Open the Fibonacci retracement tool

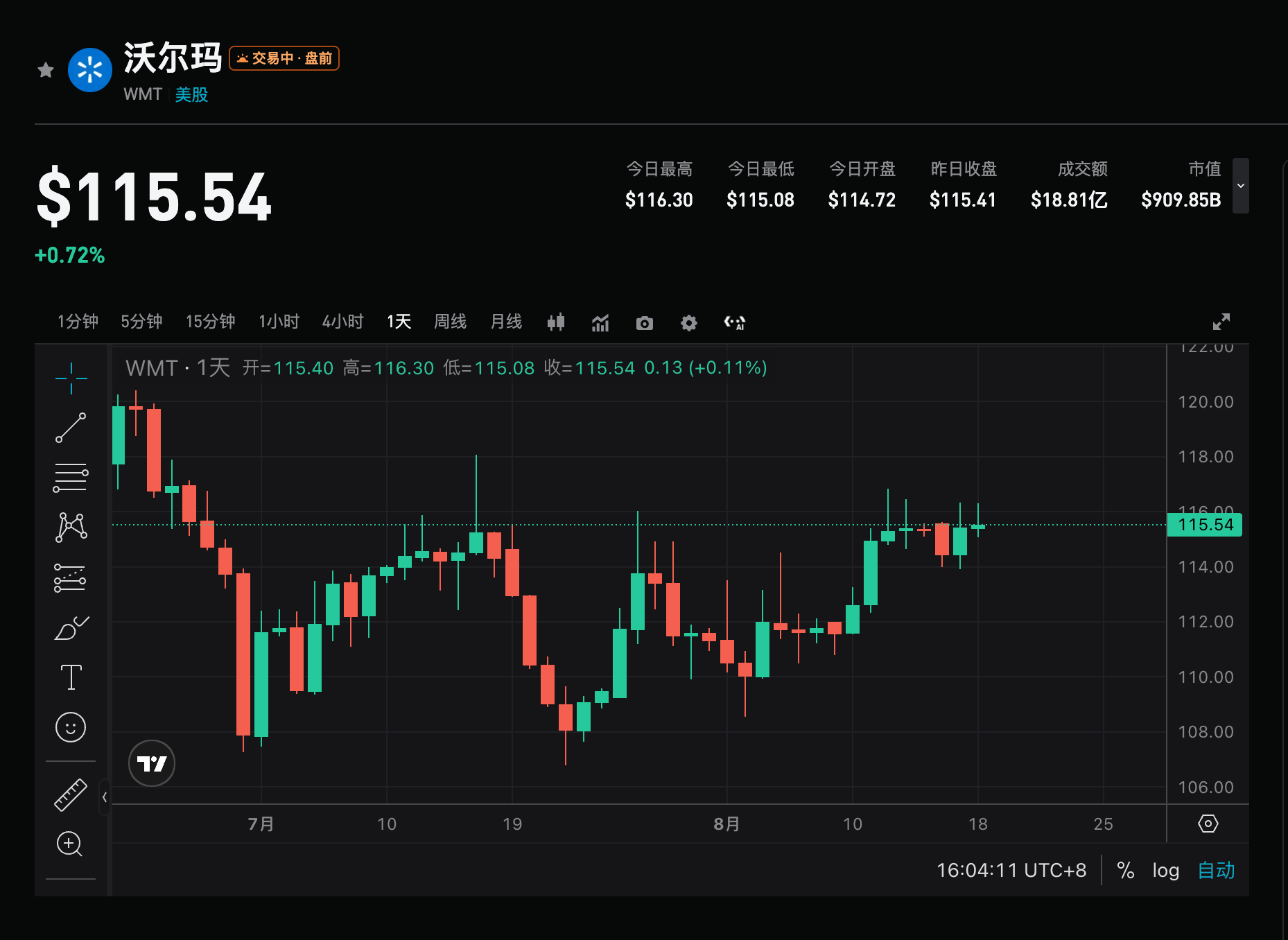[71, 478]
